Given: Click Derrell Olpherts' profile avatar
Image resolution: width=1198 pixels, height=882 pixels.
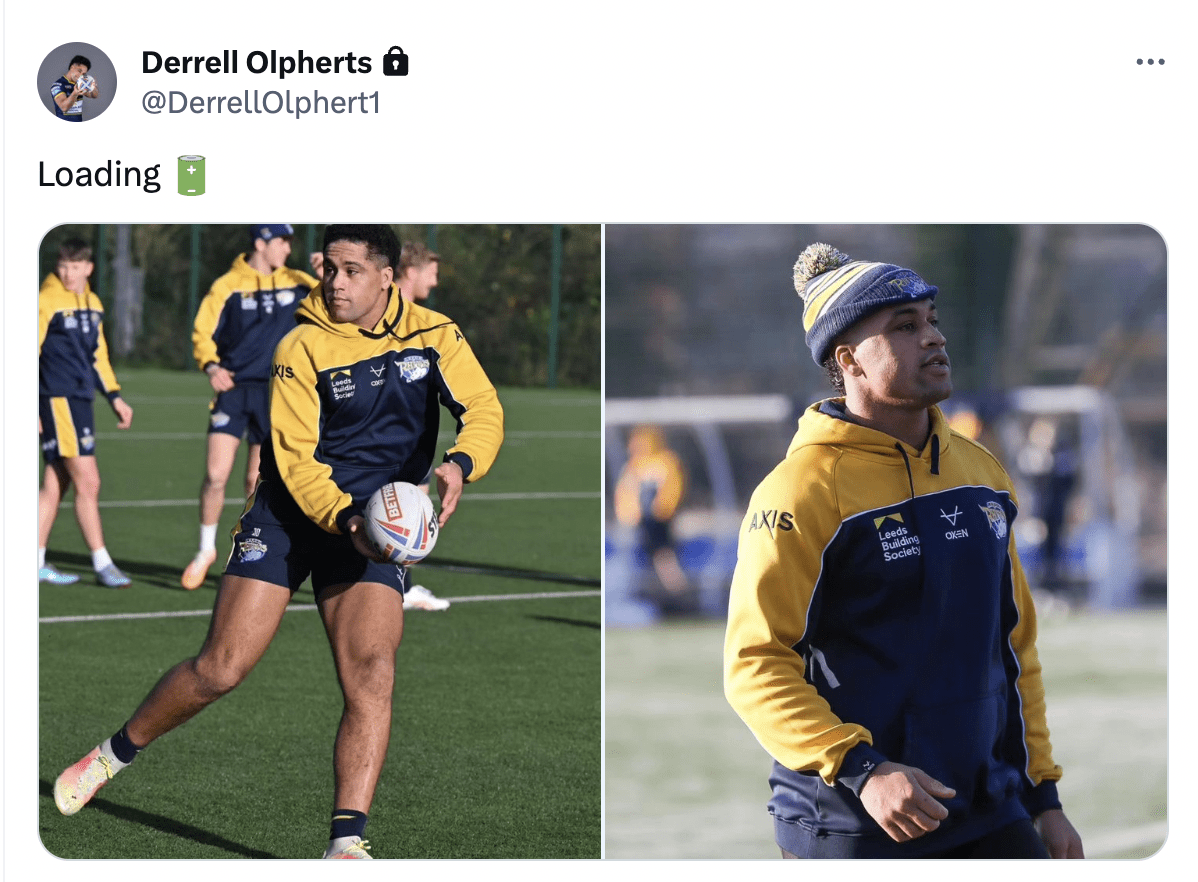Looking at the screenshot, I should pos(76,82).
